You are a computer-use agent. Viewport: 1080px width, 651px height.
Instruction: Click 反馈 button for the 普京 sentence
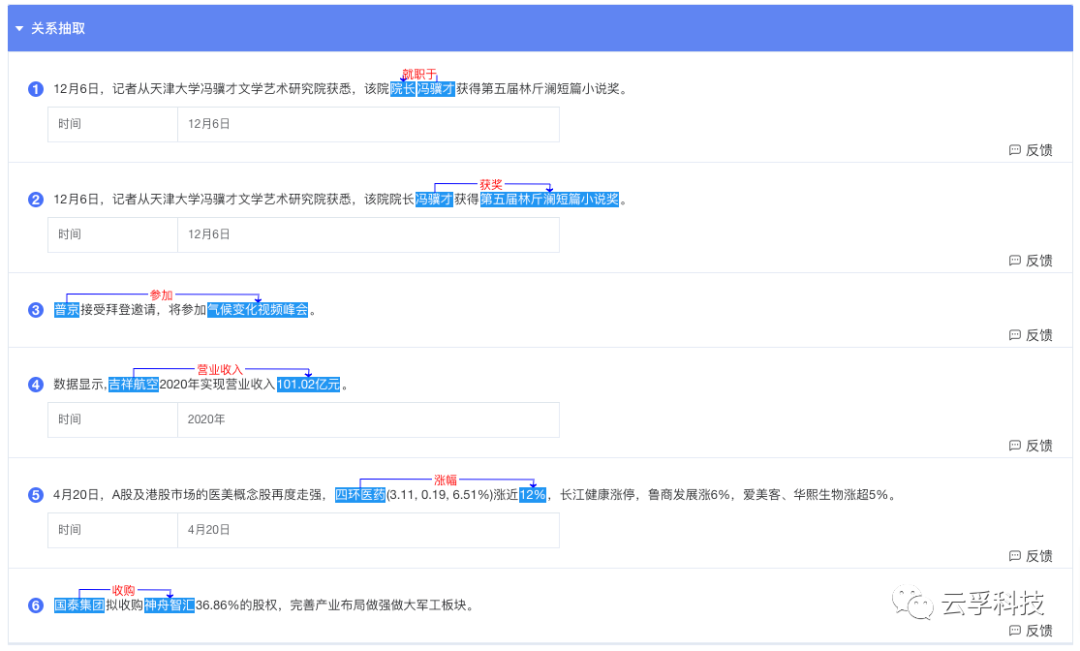coord(1030,335)
